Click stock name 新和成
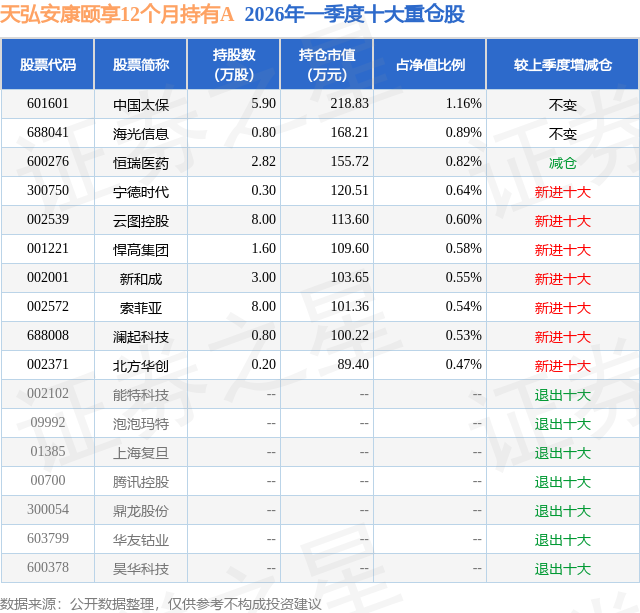Viewport: 640px width, 613px height. pyautogui.click(x=141, y=279)
